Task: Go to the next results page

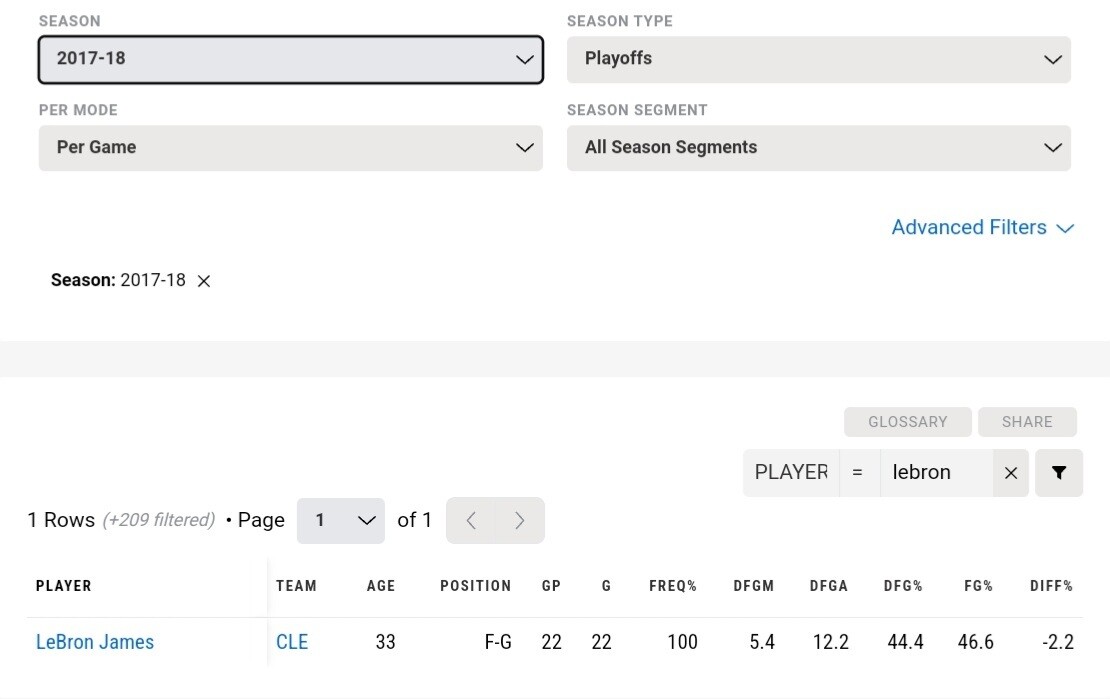Action: coord(520,520)
